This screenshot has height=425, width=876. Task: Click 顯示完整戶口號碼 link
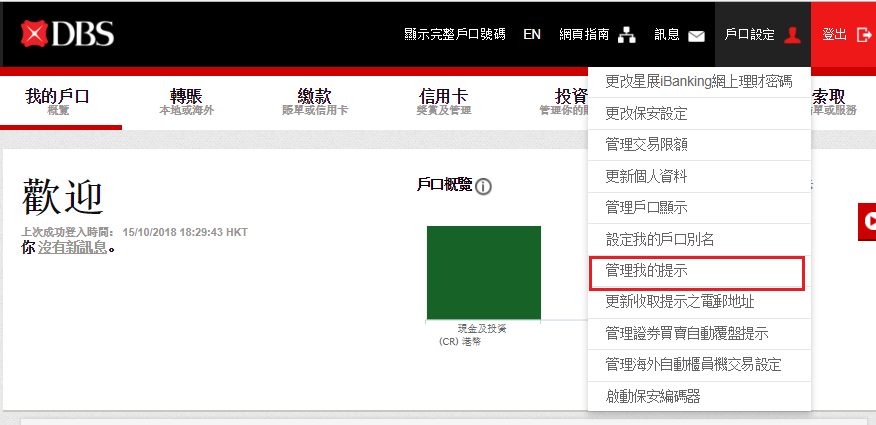pos(453,34)
